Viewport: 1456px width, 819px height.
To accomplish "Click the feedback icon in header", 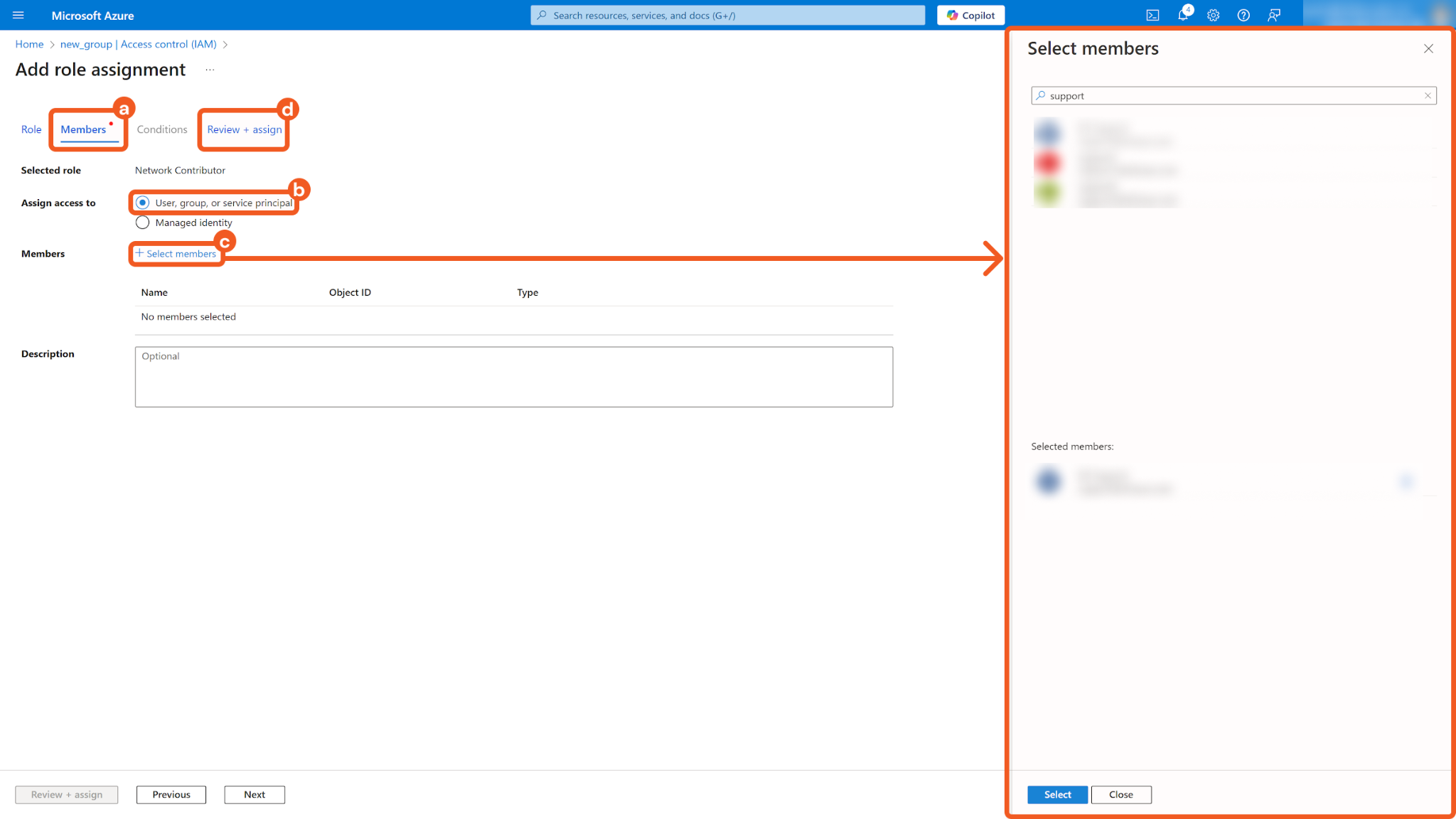I will tap(1274, 15).
